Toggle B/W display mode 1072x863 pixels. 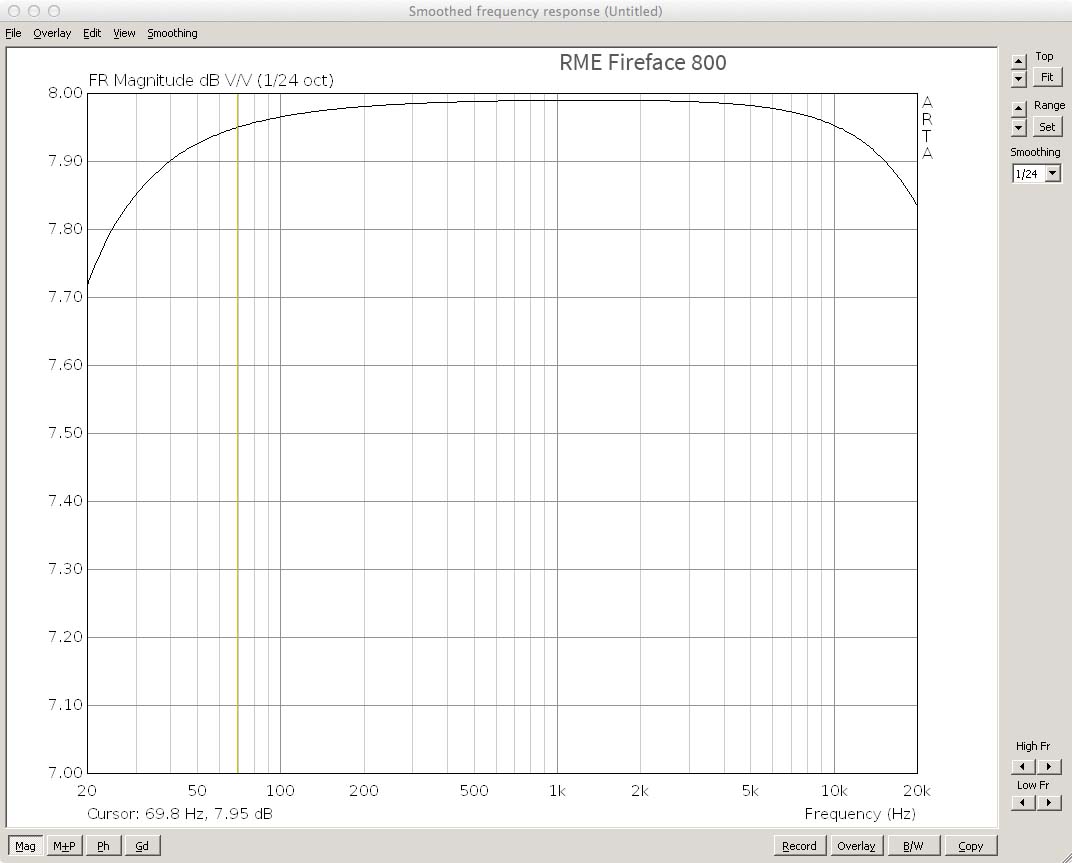(x=913, y=846)
